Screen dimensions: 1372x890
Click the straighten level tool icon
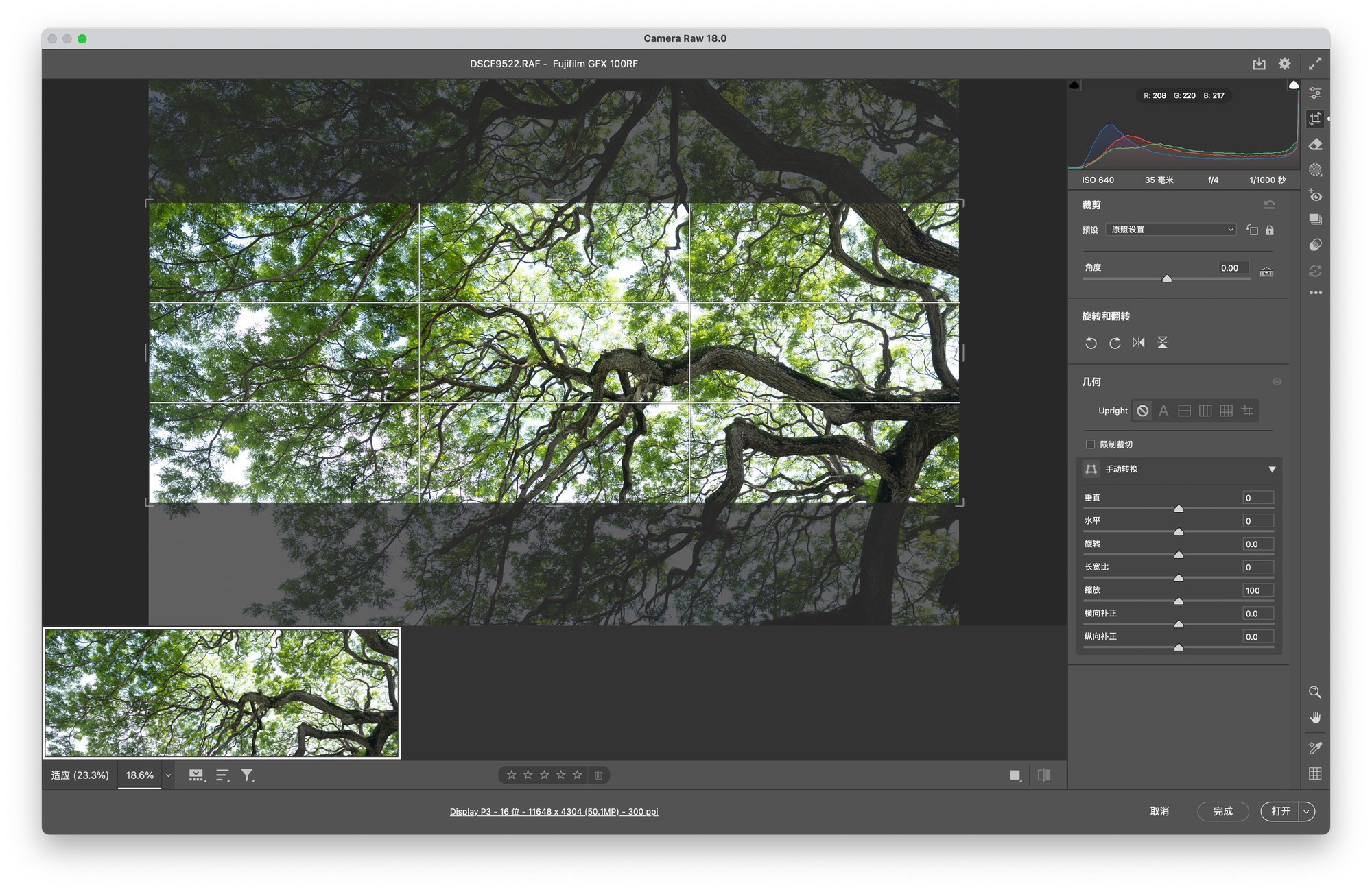[1266, 272]
